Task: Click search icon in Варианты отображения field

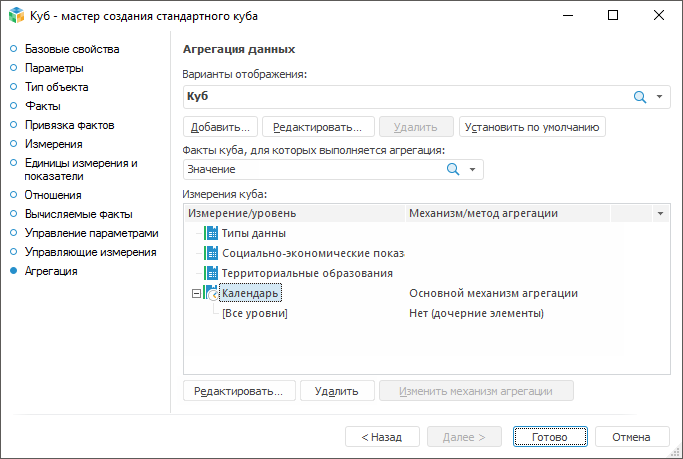Action: (640, 96)
